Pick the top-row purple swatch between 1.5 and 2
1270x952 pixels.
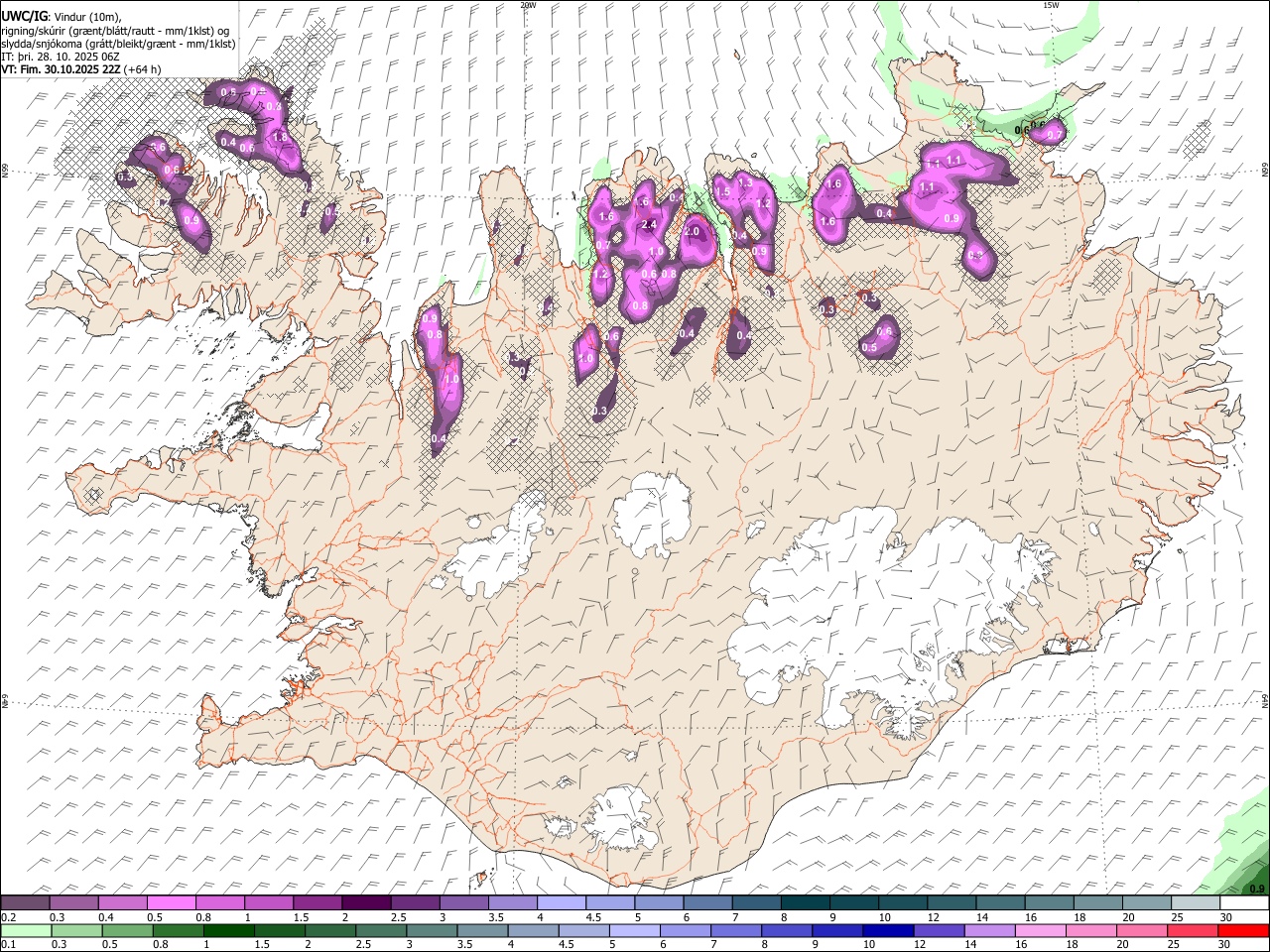tap(317, 902)
